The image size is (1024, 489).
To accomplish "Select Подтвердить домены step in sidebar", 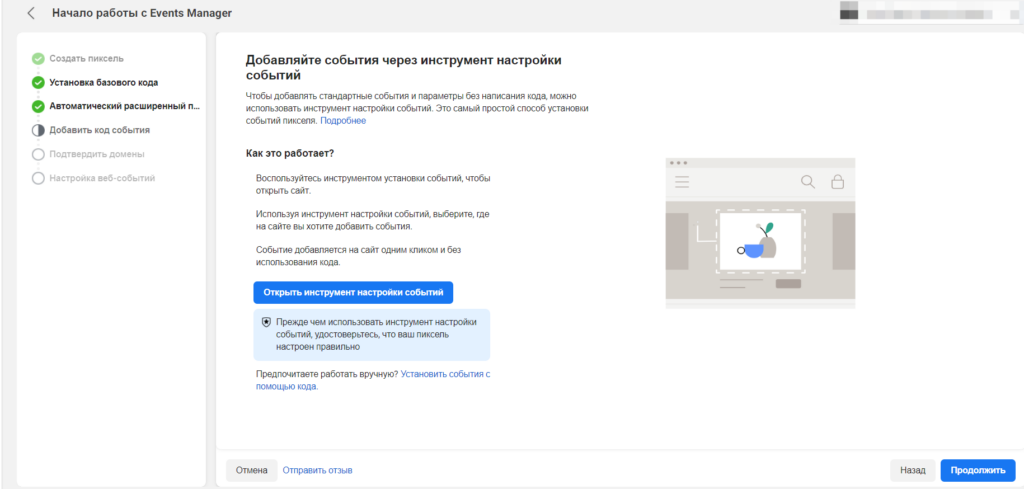I will pyautogui.click(x=97, y=154).
